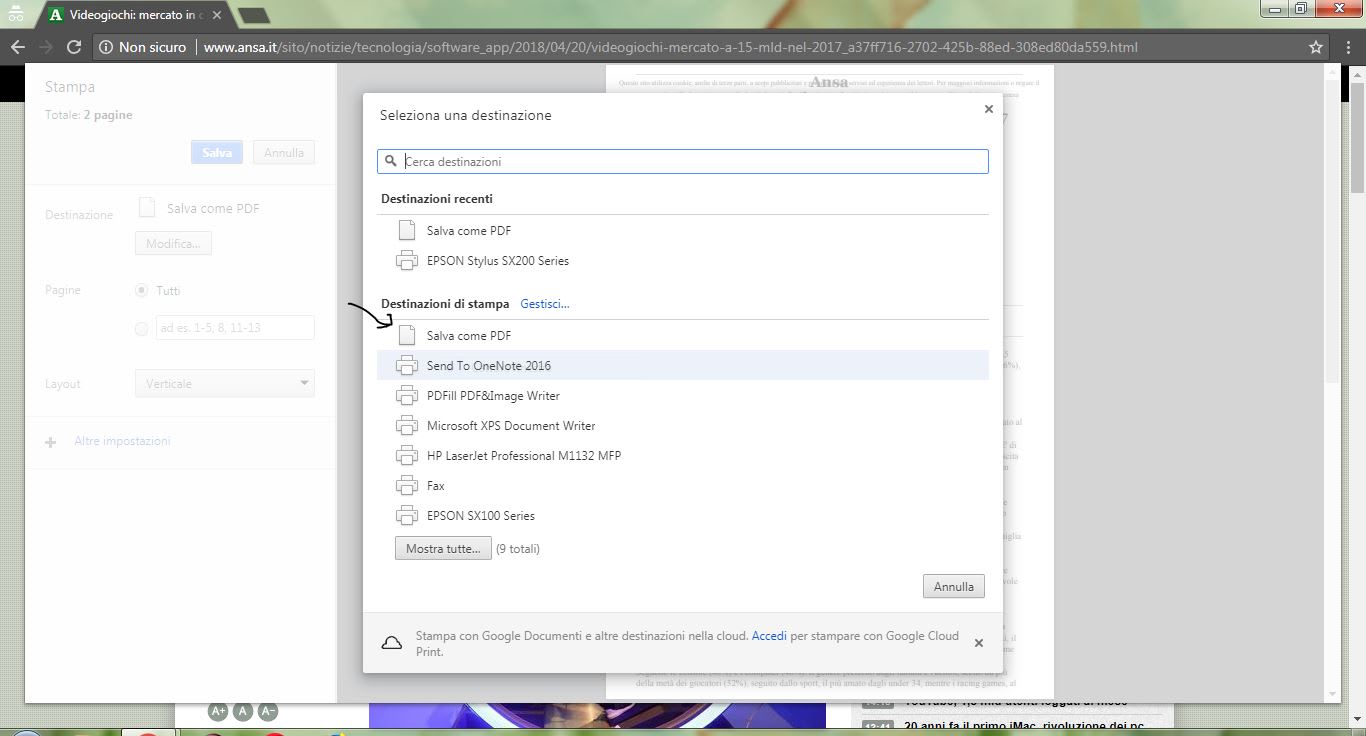This screenshot has width=1366, height=736.
Task: Reload the page with the refresh icon
Action: coord(74,47)
